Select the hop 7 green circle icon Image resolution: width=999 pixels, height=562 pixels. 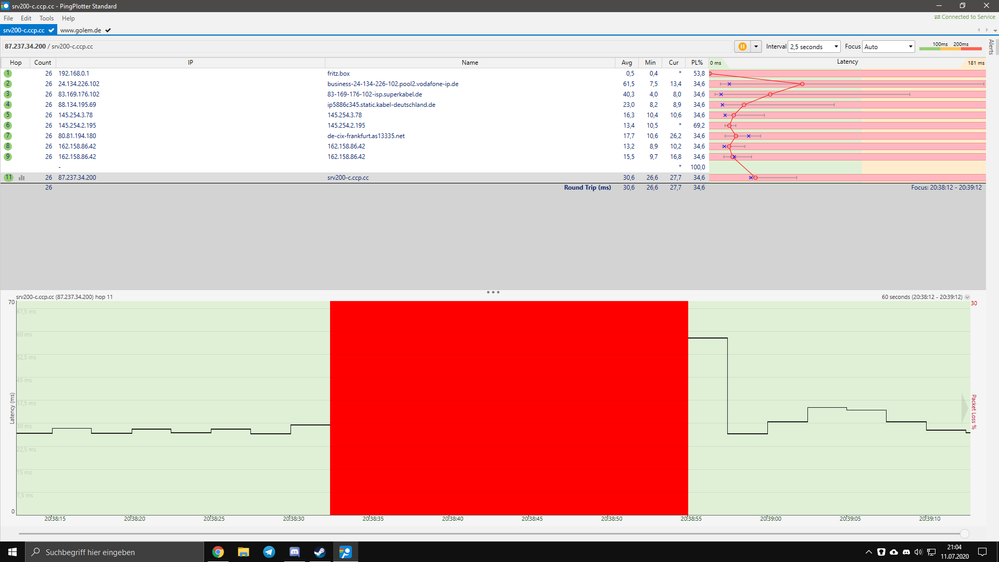[x=8, y=136]
